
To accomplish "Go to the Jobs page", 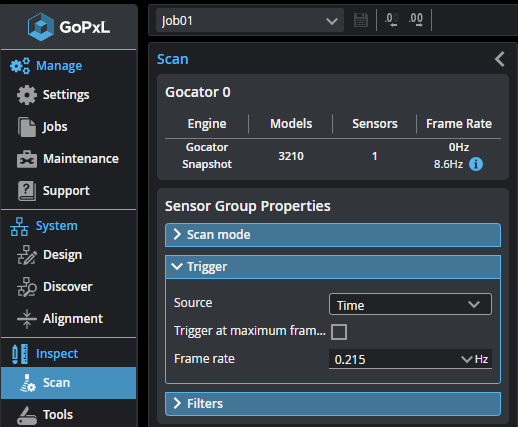I will (55, 127).
